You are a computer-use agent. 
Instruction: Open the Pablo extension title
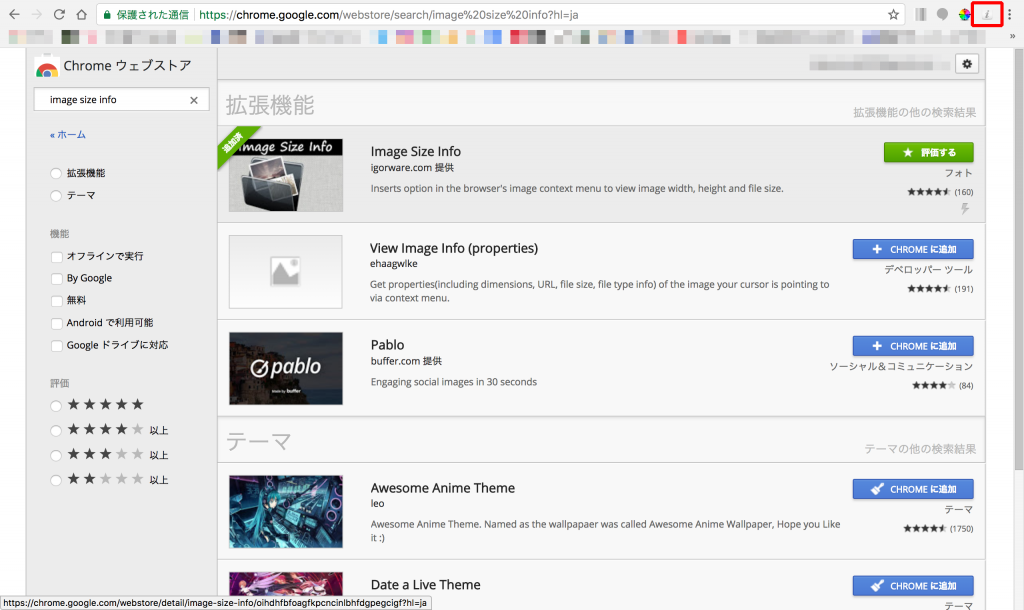[387, 345]
